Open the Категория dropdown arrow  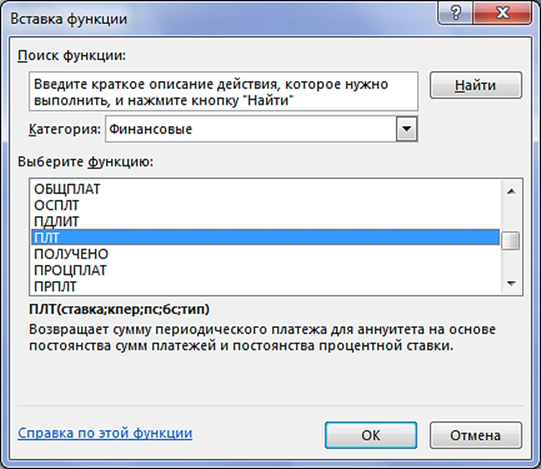click(407, 129)
